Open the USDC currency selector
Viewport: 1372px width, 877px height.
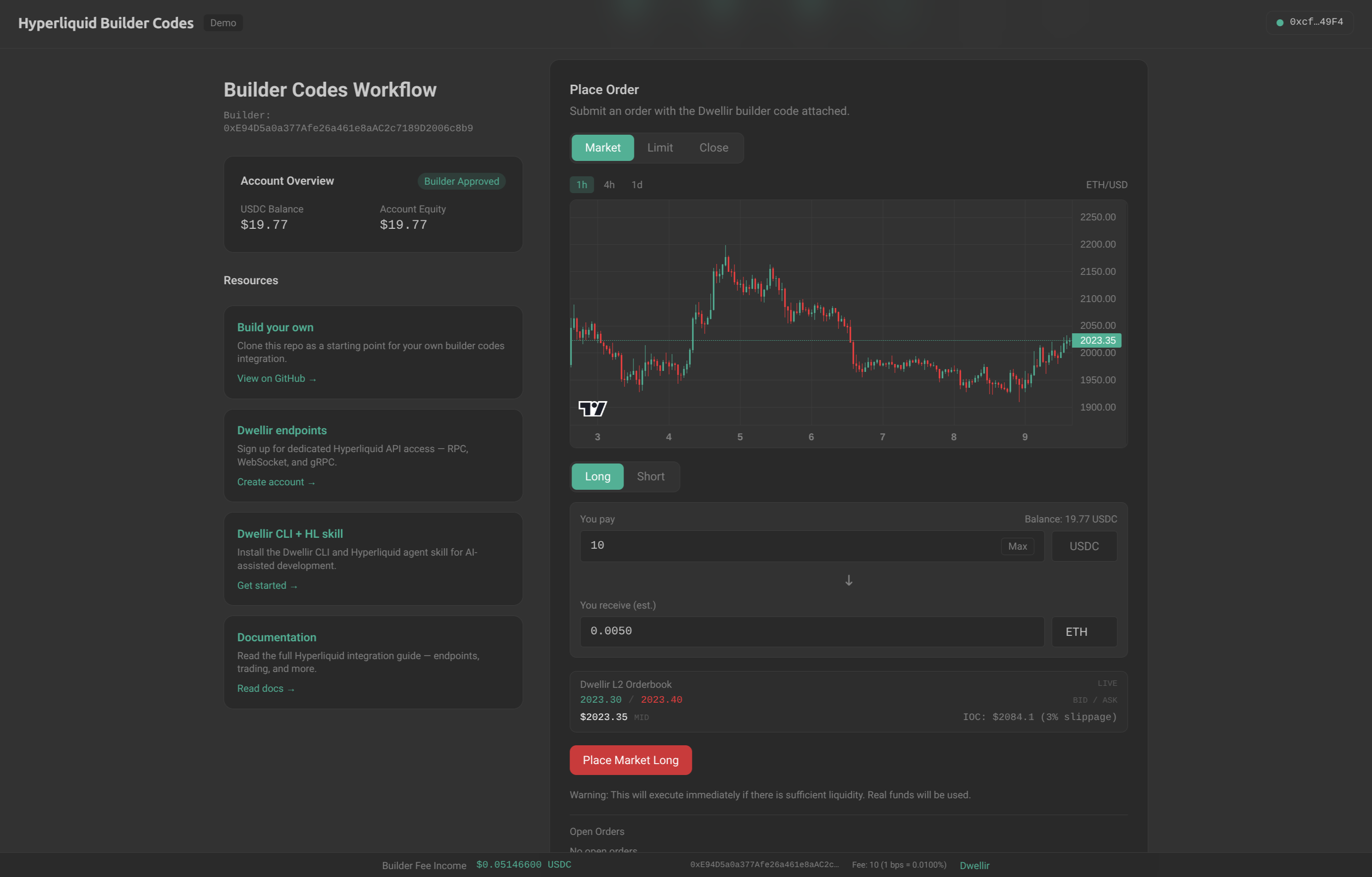(1084, 546)
